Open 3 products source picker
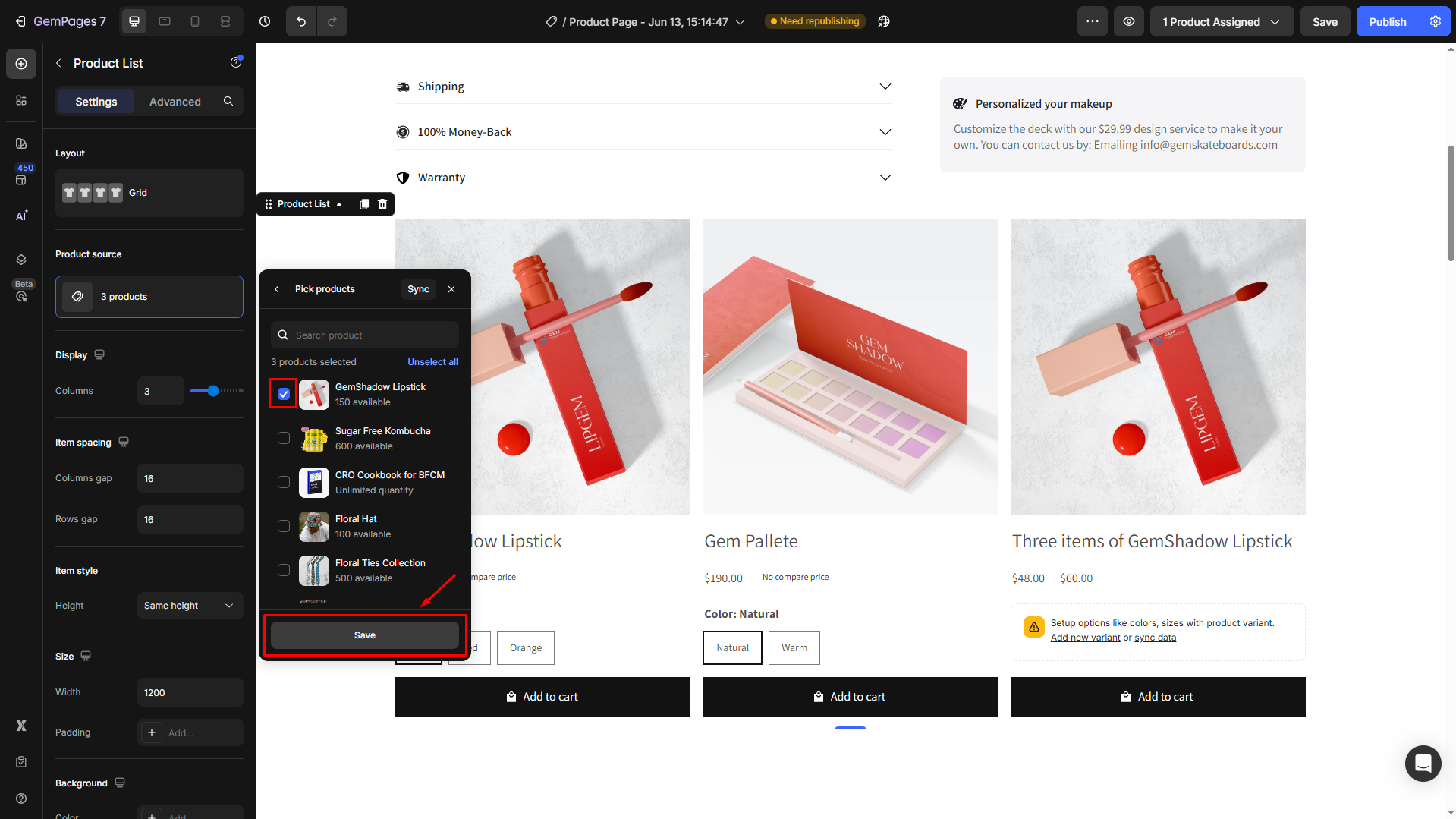 pos(149,297)
